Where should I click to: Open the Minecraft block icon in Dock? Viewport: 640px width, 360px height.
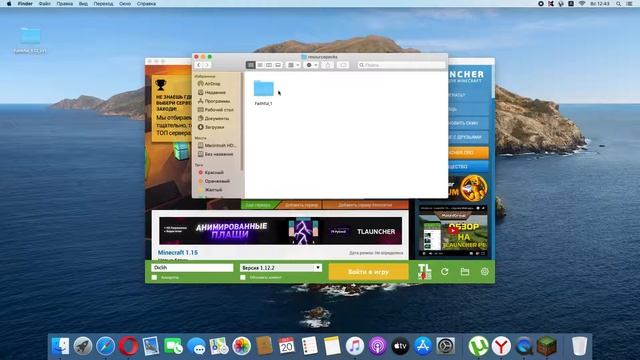(x=547, y=346)
